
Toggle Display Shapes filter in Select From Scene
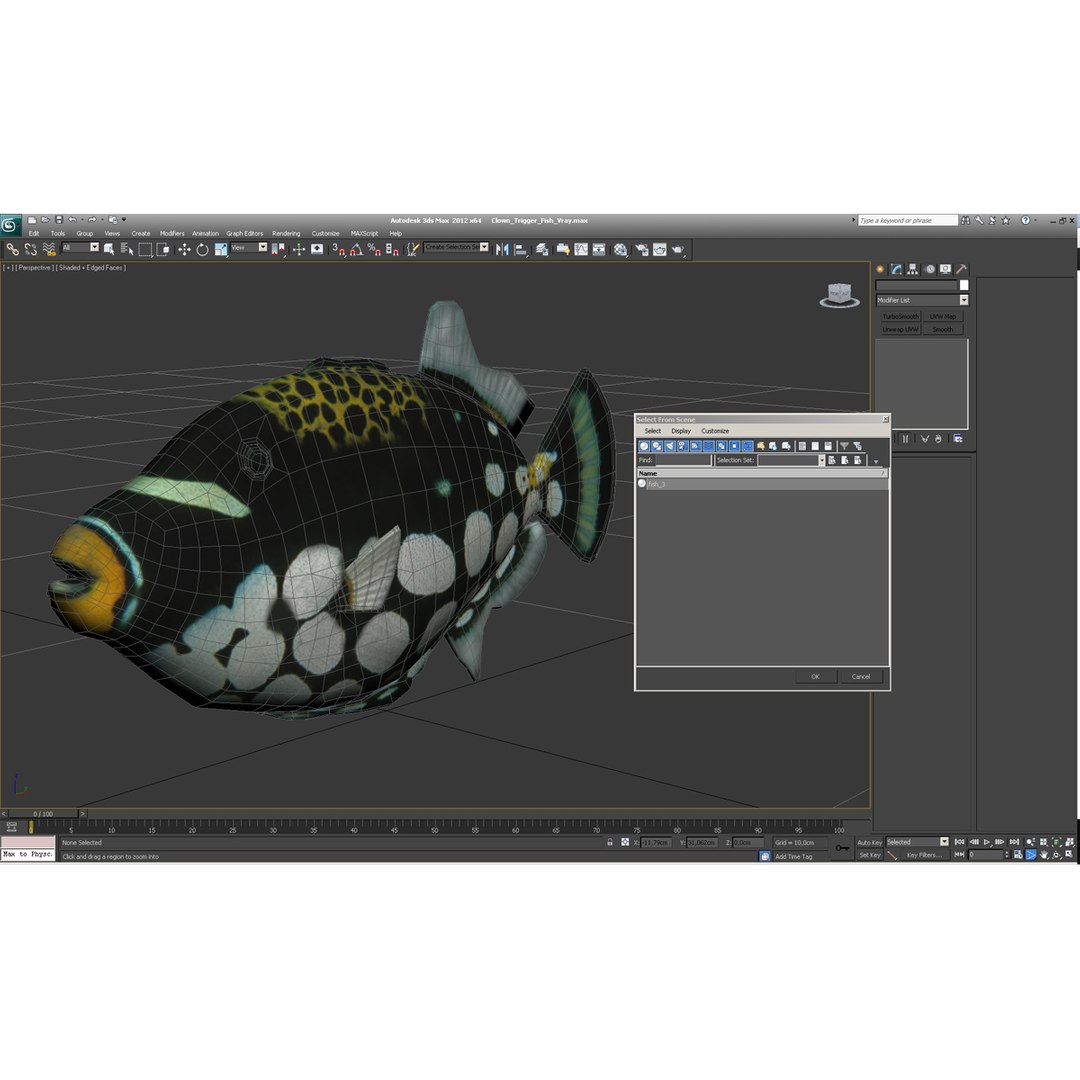pos(657,446)
